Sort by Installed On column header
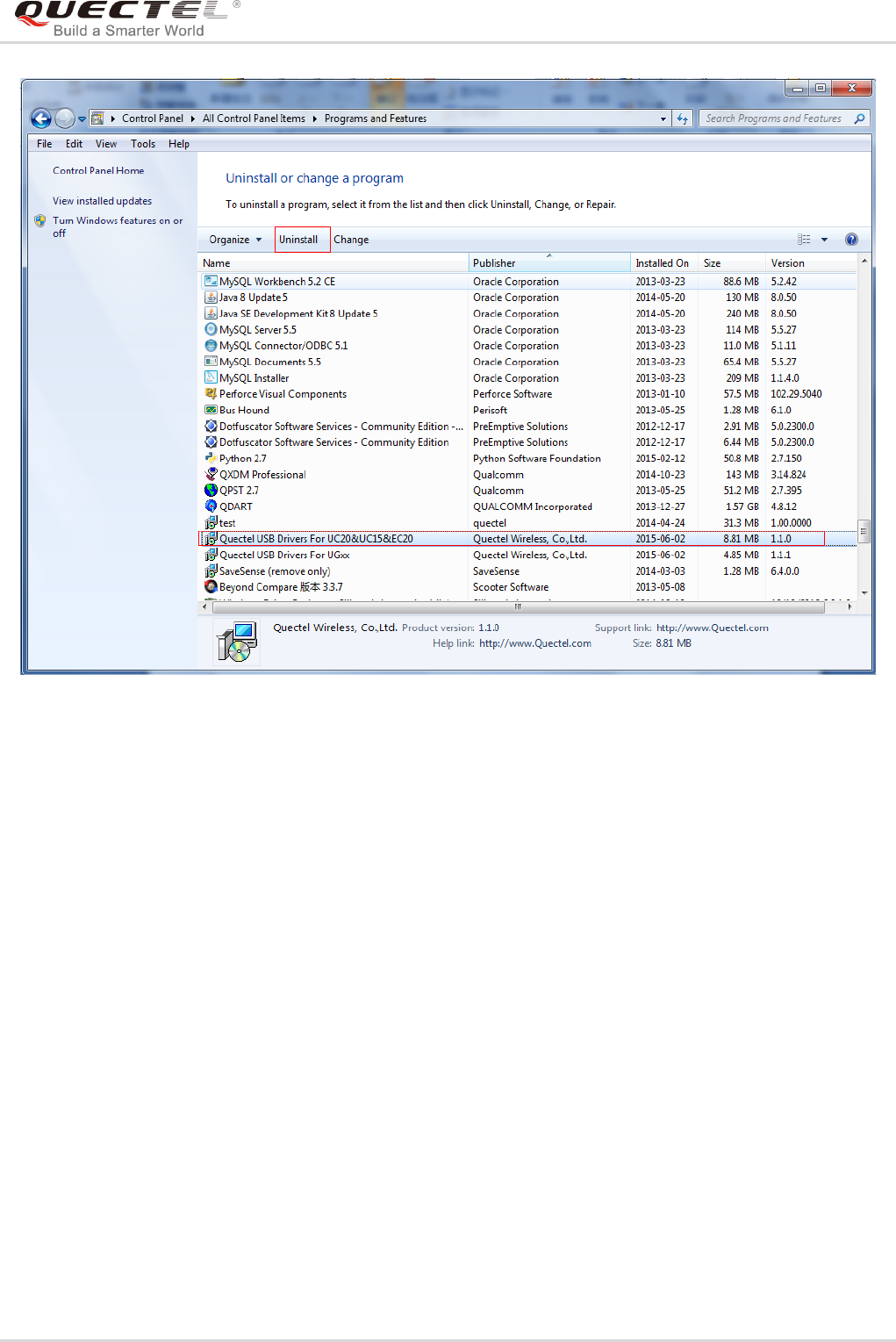896x1342 pixels. coord(664,263)
